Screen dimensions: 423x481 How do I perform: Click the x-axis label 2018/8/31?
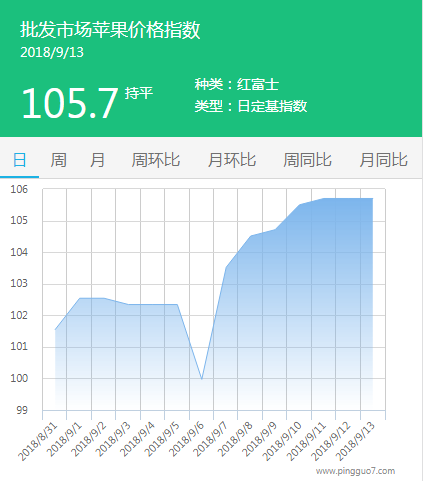[x=37, y=441]
